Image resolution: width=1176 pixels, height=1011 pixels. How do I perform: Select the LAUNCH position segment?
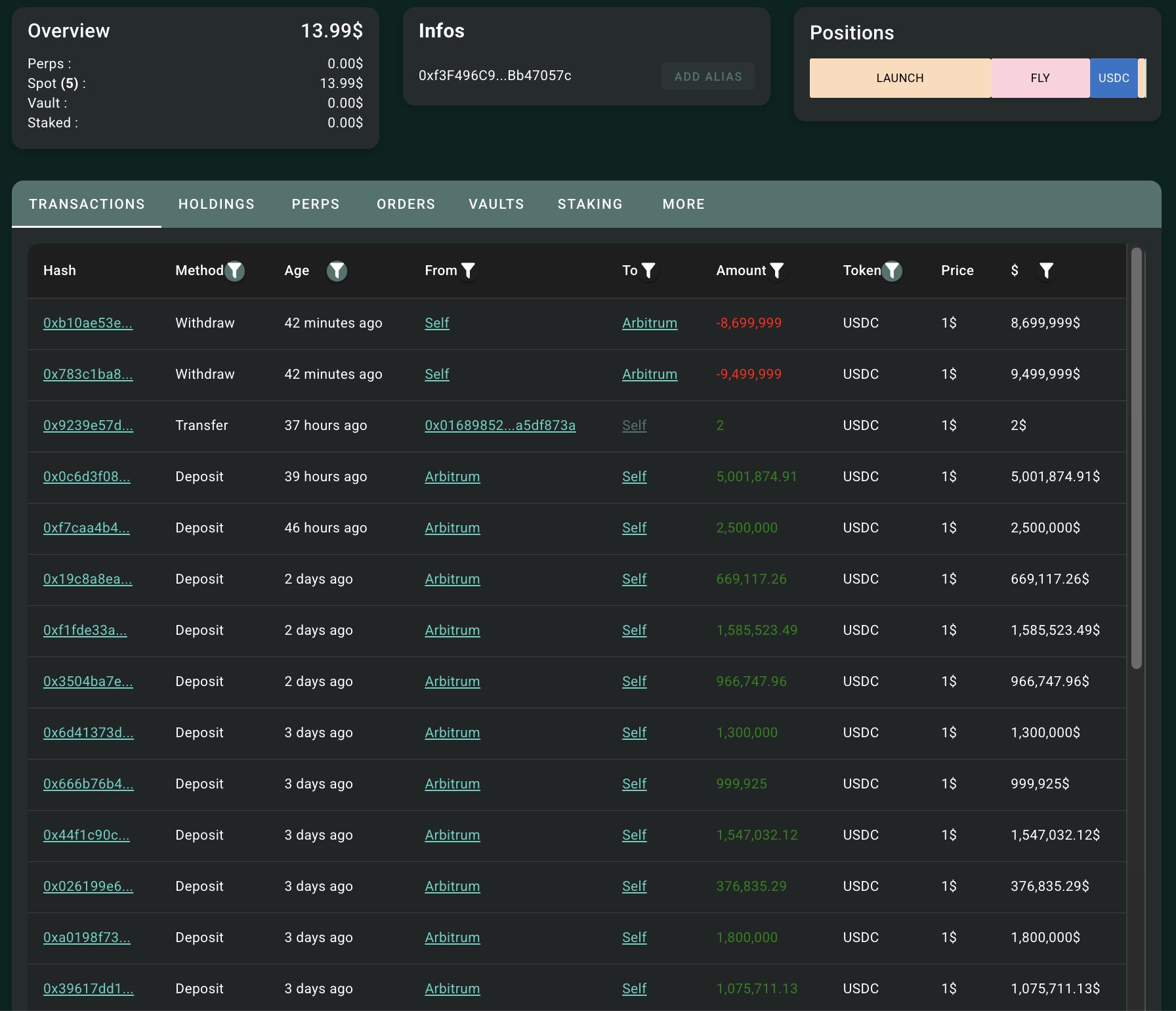(900, 78)
